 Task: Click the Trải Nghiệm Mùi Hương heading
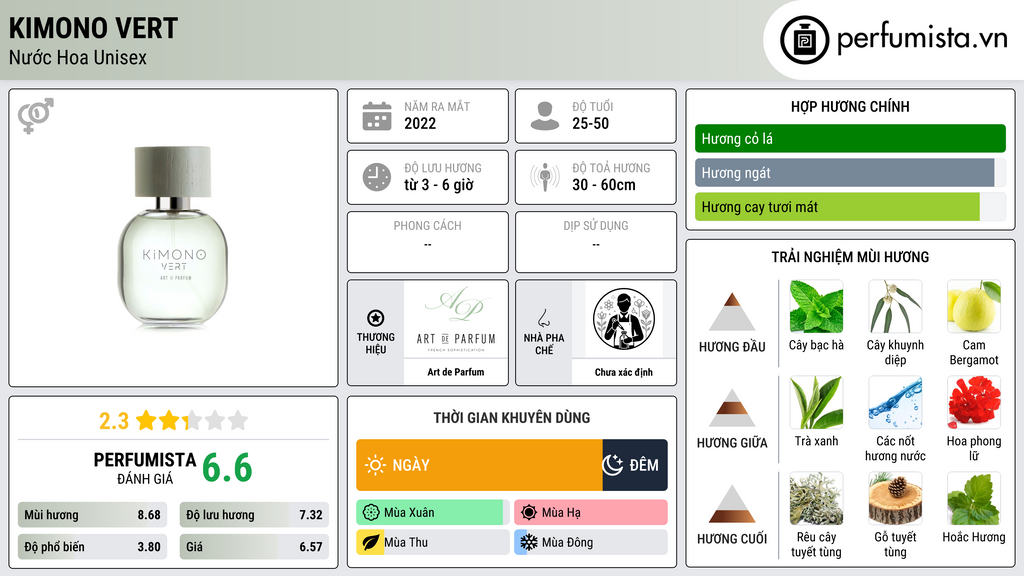click(850, 257)
